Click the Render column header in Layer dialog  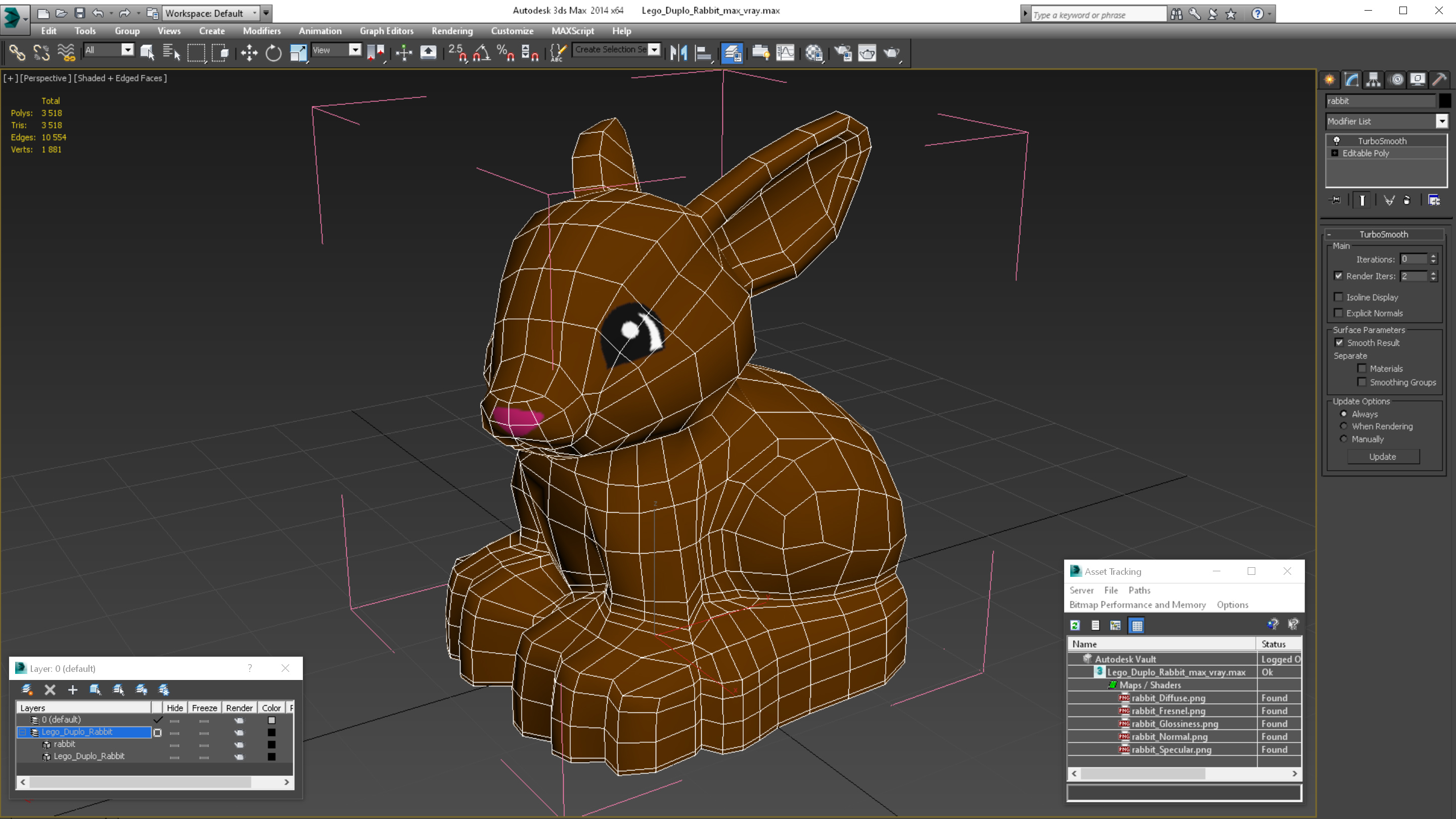(x=239, y=708)
